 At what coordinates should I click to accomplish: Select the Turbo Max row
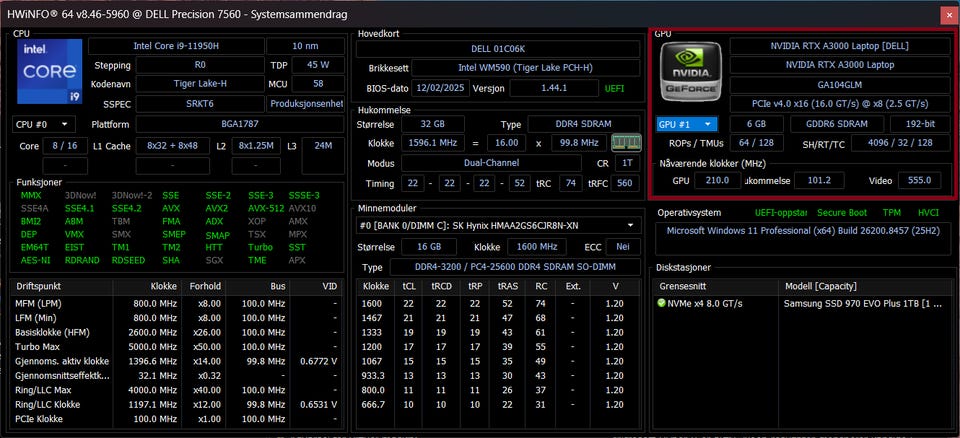pyautogui.click(x=176, y=346)
